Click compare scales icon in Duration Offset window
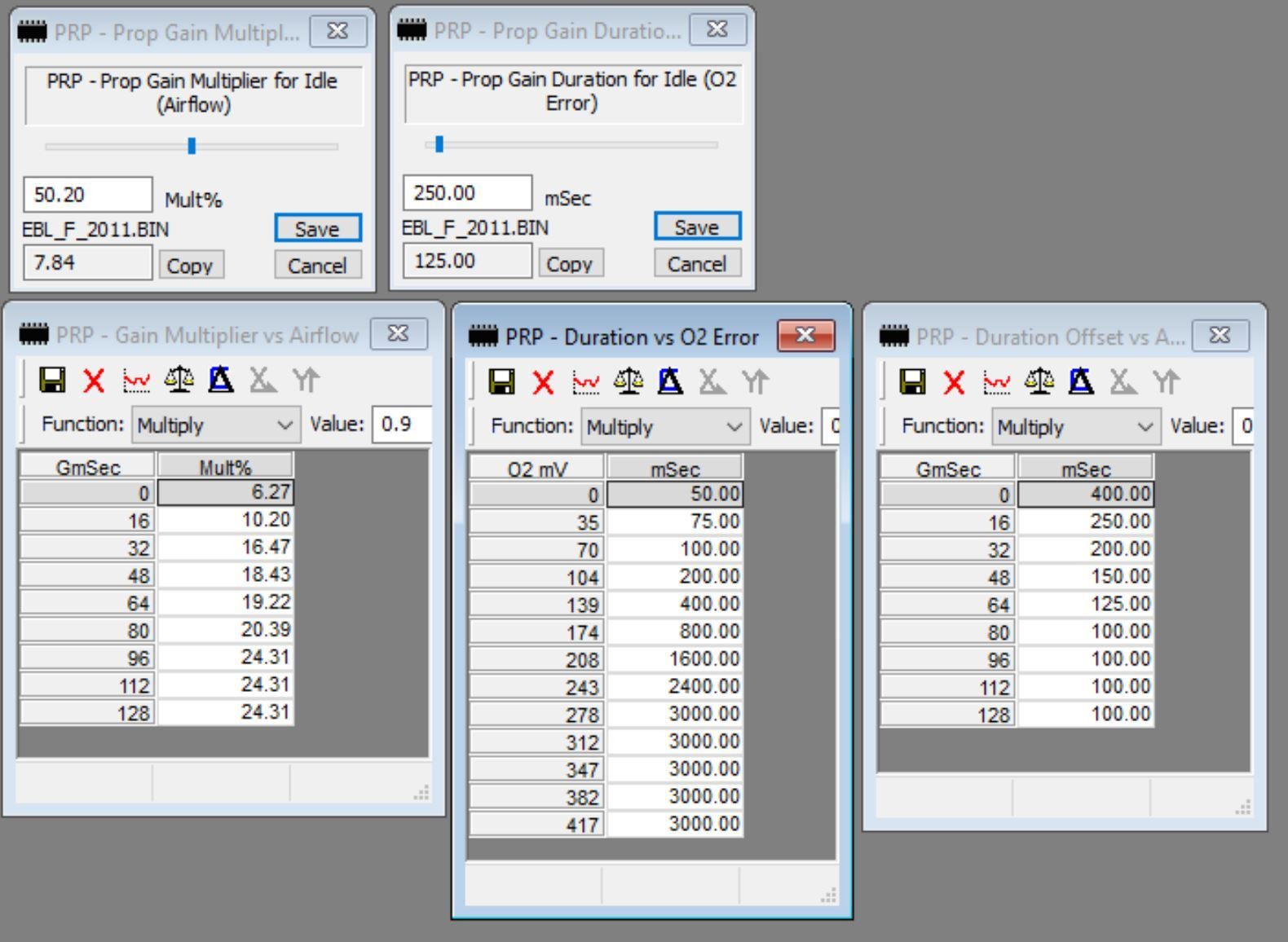Image resolution: width=1288 pixels, height=942 pixels. pyautogui.click(x=1039, y=381)
